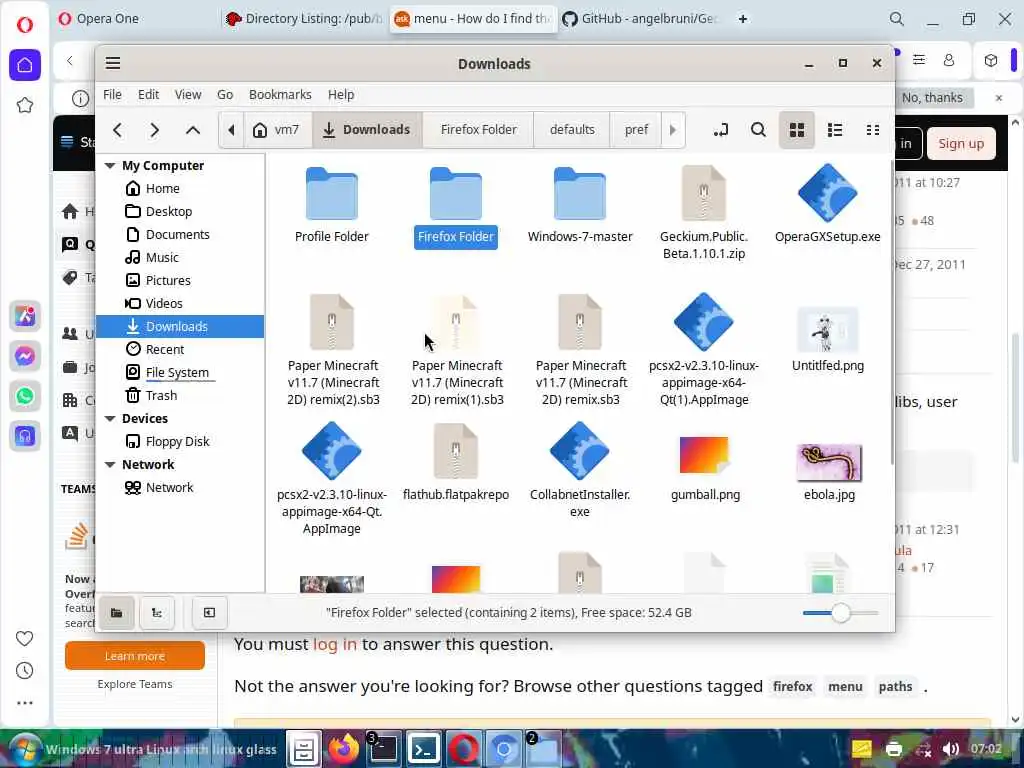The width and height of the screenshot is (1024, 768).
Task: Collapse the Network section header
Action: click(110, 465)
